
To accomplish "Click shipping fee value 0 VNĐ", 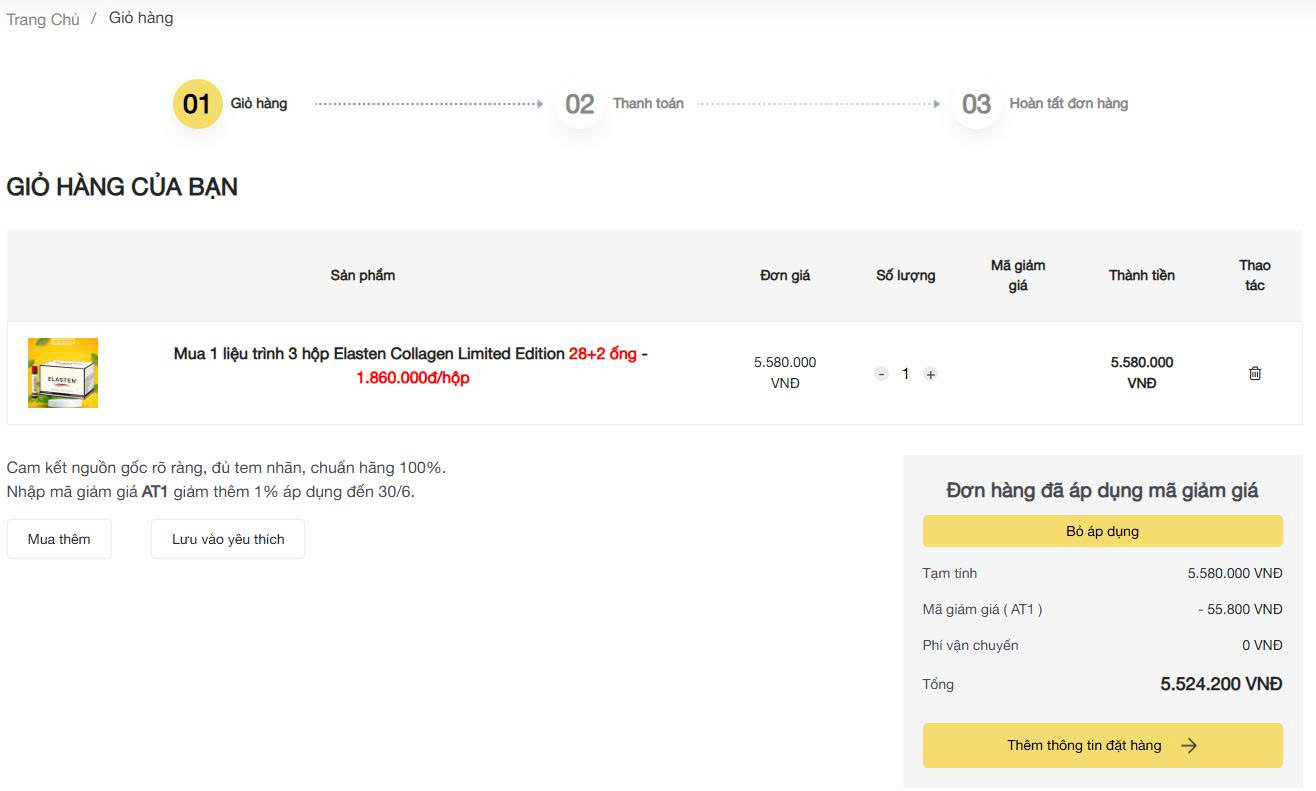I will tap(1262, 645).
